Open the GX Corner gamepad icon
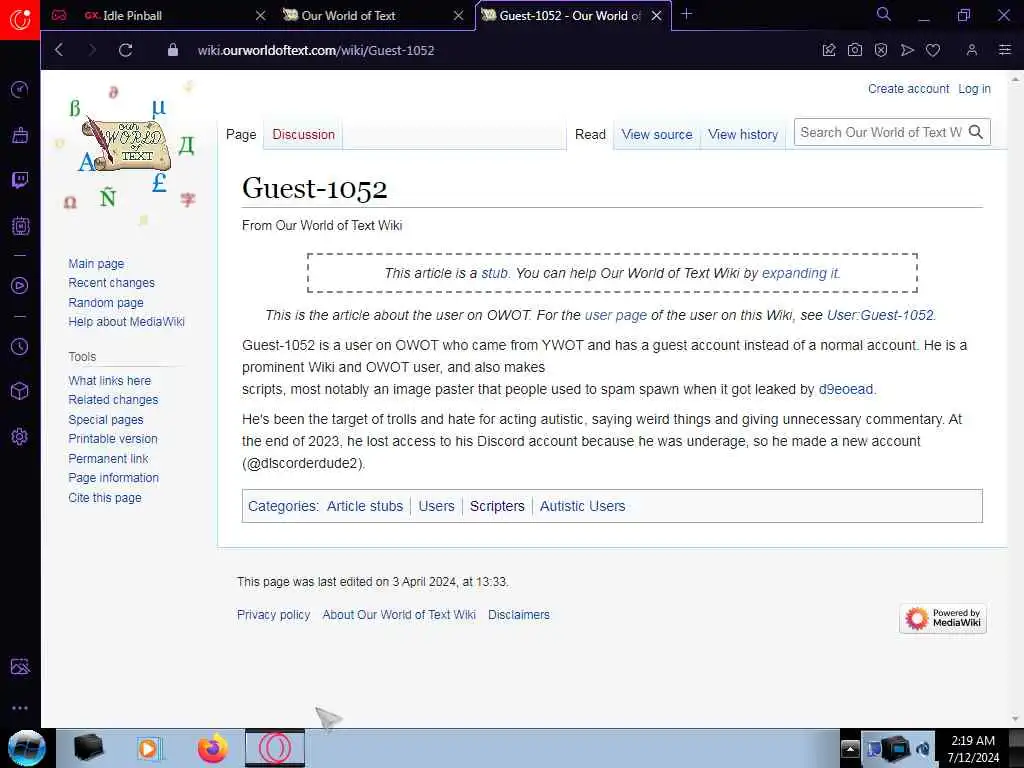1024x768 pixels. 59,15
